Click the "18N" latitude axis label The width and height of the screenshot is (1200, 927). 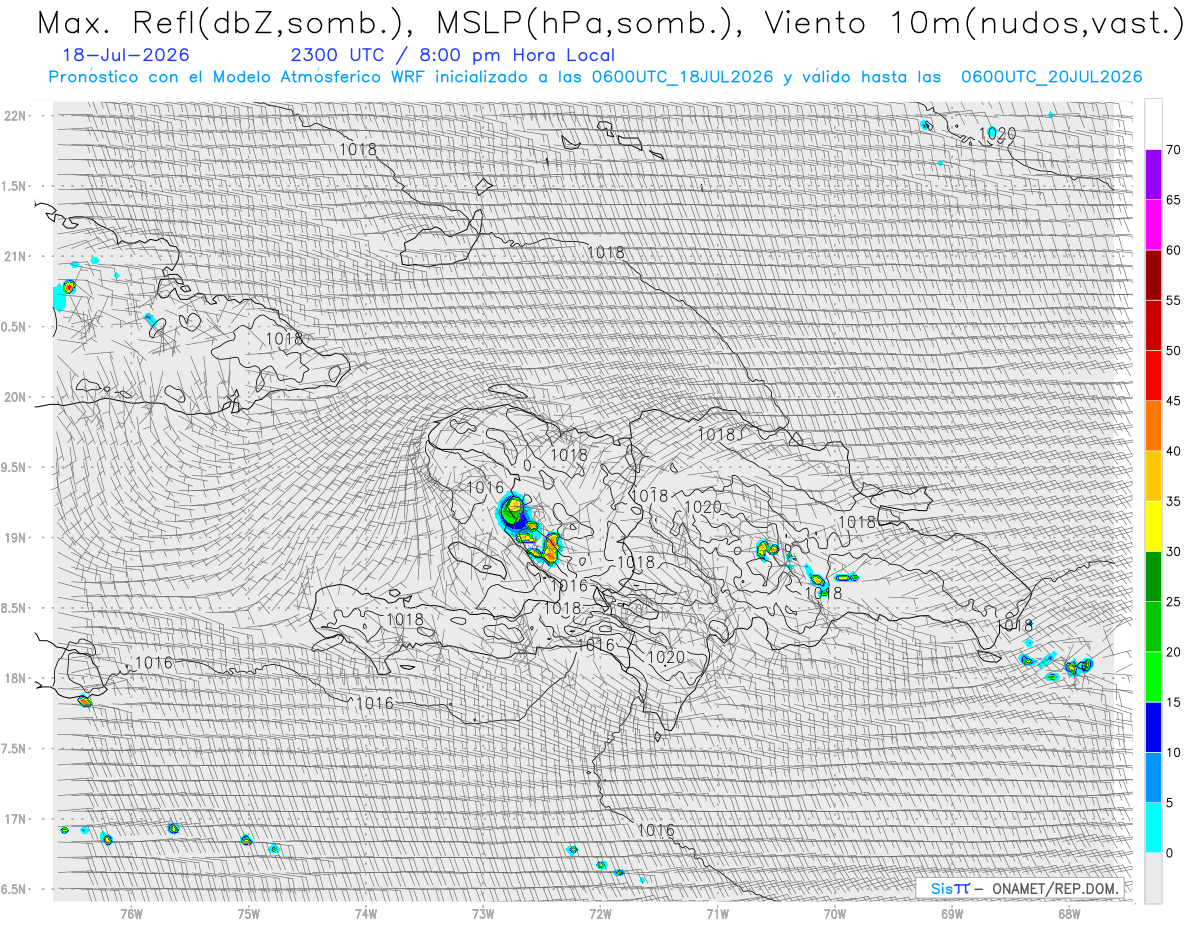tap(17, 679)
